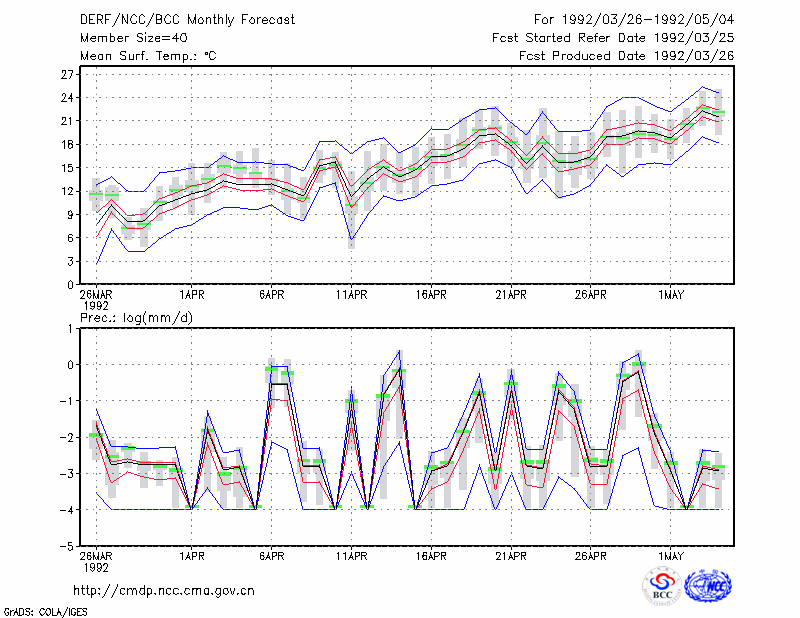Click the NCC globe logo
800x618 pixels.
coord(708,586)
